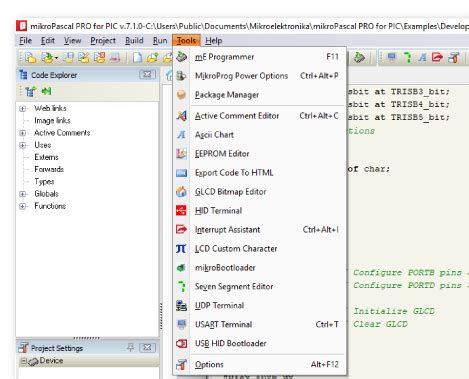The width and height of the screenshot is (469, 379).
Task: Click Project Settings panel title icon
Action: pos(23,348)
